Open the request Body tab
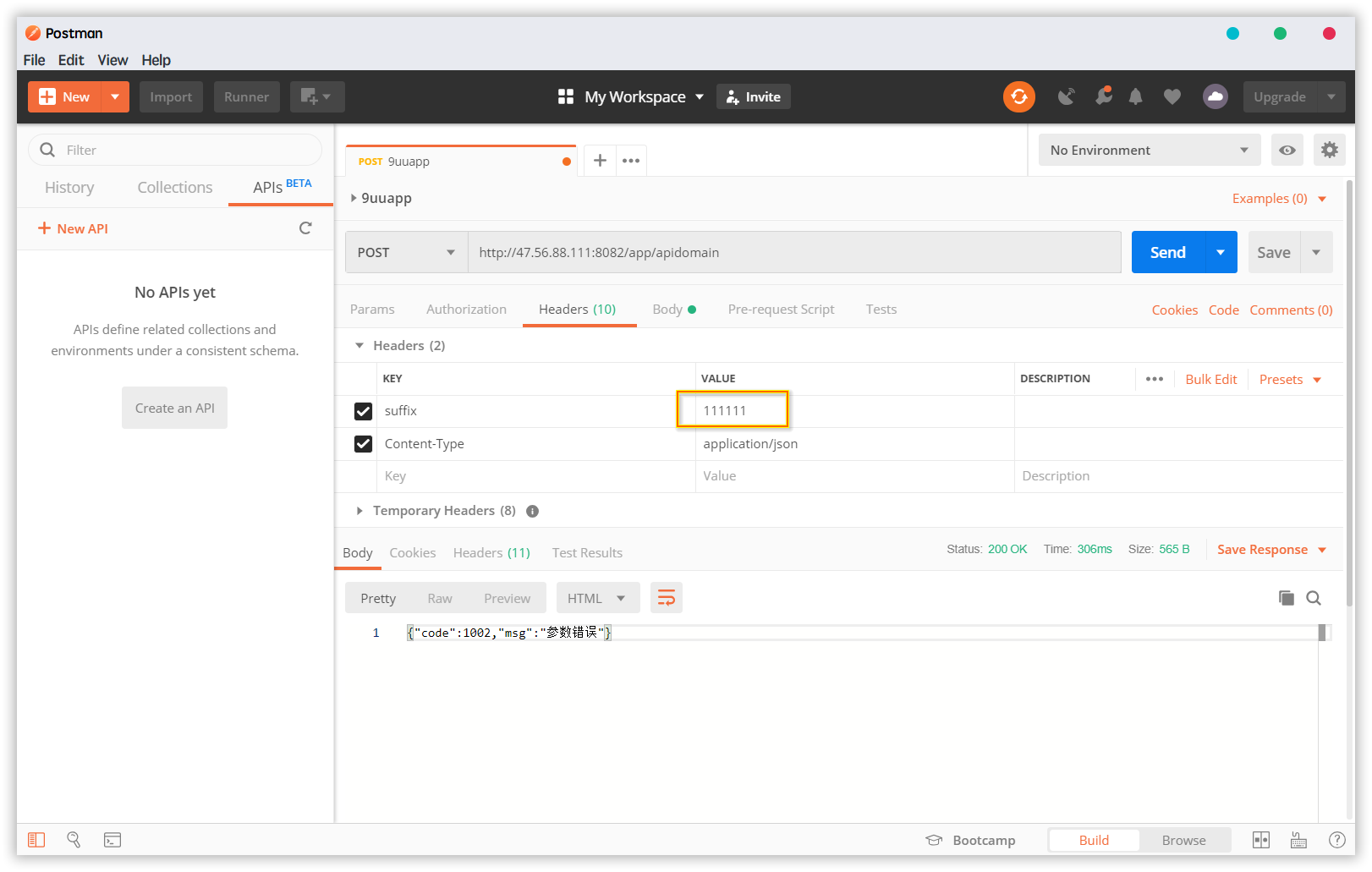Image resolution: width=1372 pixels, height=872 pixels. click(674, 310)
